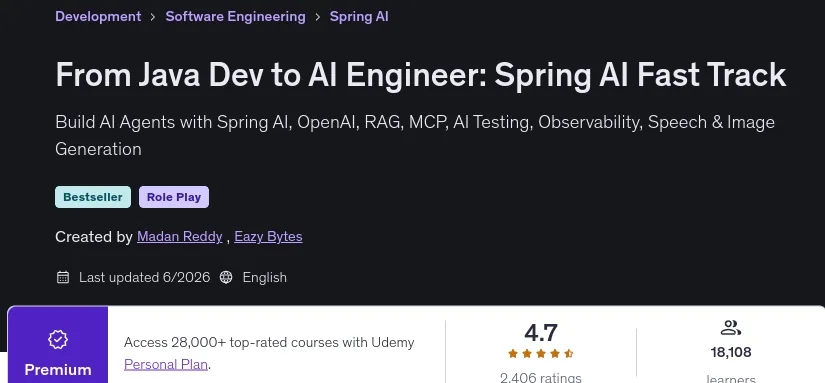This screenshot has height=383, width=825.
Task: Follow the Personal Plan link
Action: point(166,364)
